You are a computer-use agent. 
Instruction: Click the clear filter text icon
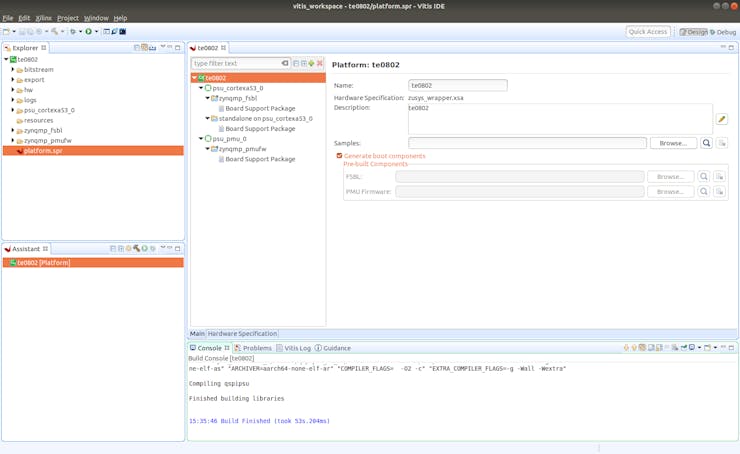click(x=285, y=63)
